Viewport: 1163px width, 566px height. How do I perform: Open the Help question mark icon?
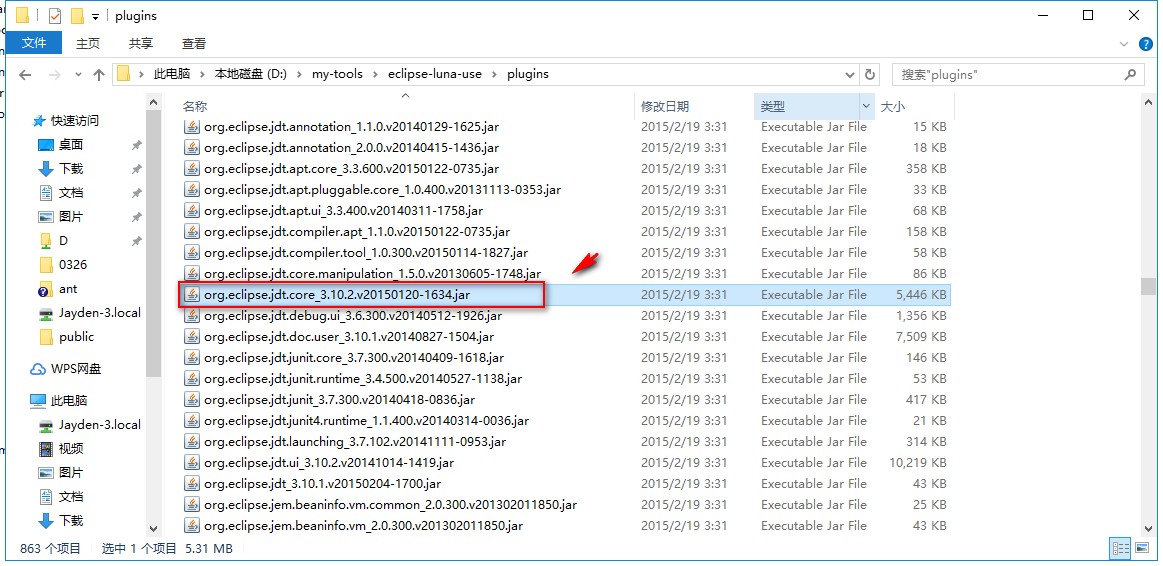coord(1146,44)
